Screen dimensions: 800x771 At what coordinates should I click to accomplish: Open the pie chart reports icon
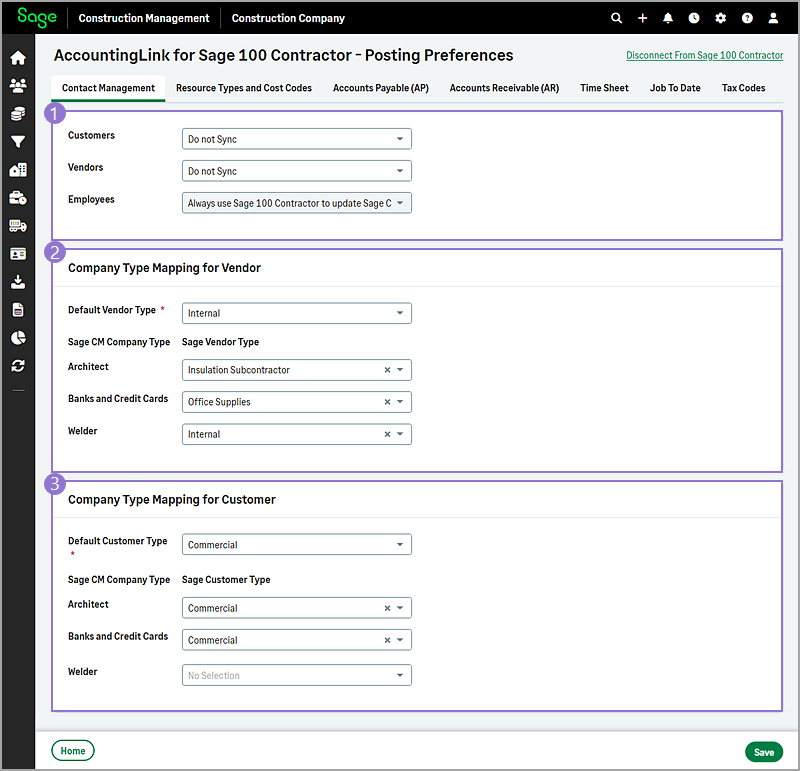(18, 338)
